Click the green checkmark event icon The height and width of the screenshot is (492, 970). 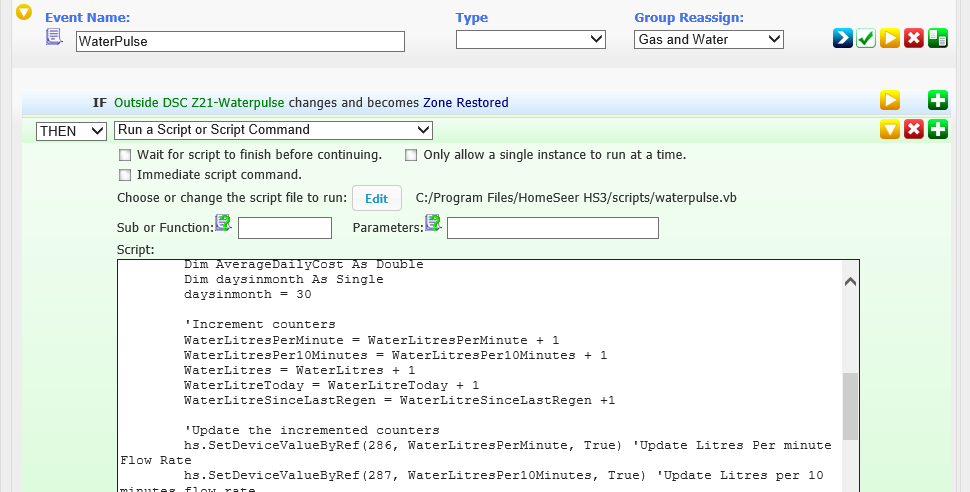point(866,39)
